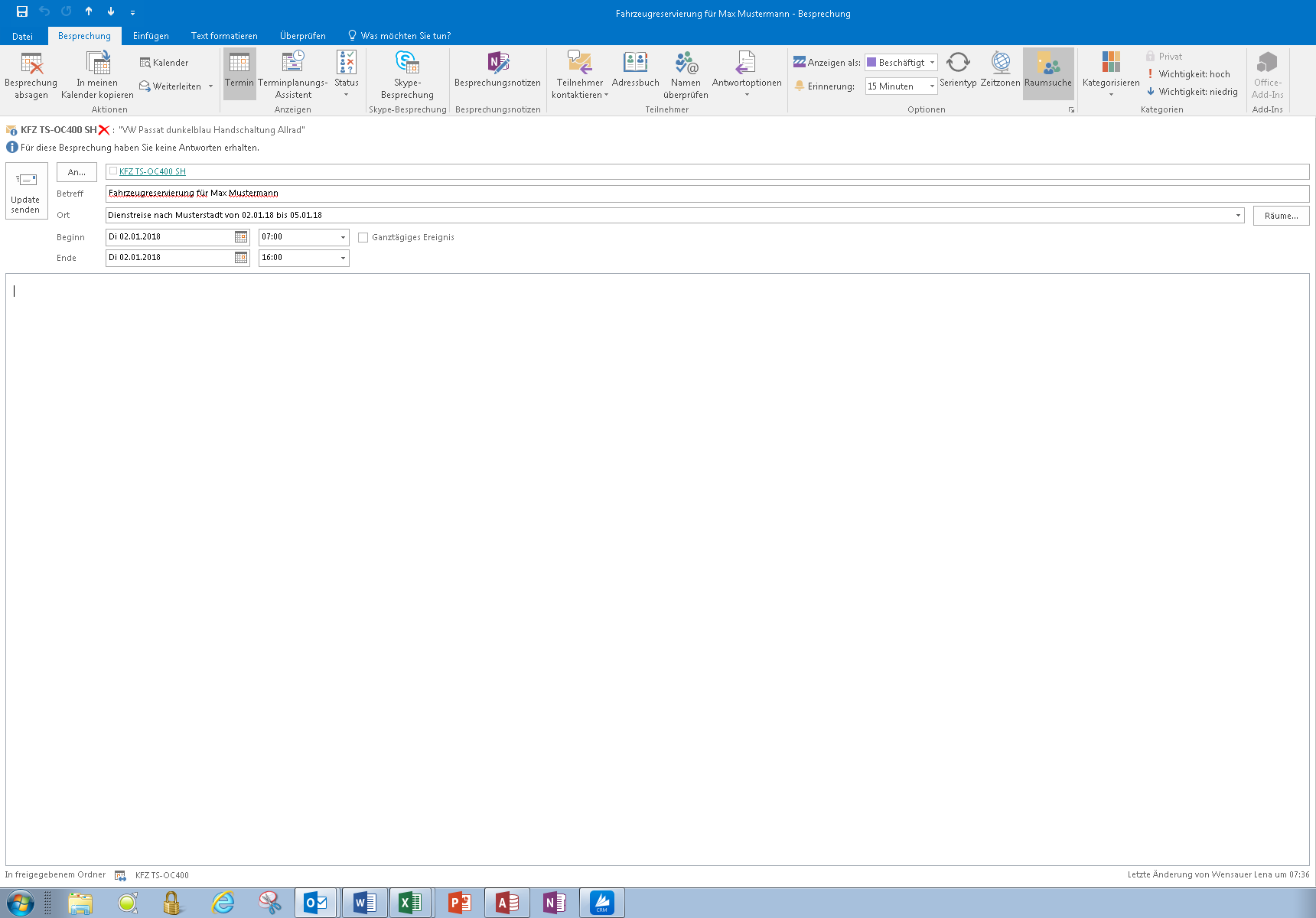Open Besprechungsnotizen in OneNote

[497, 69]
